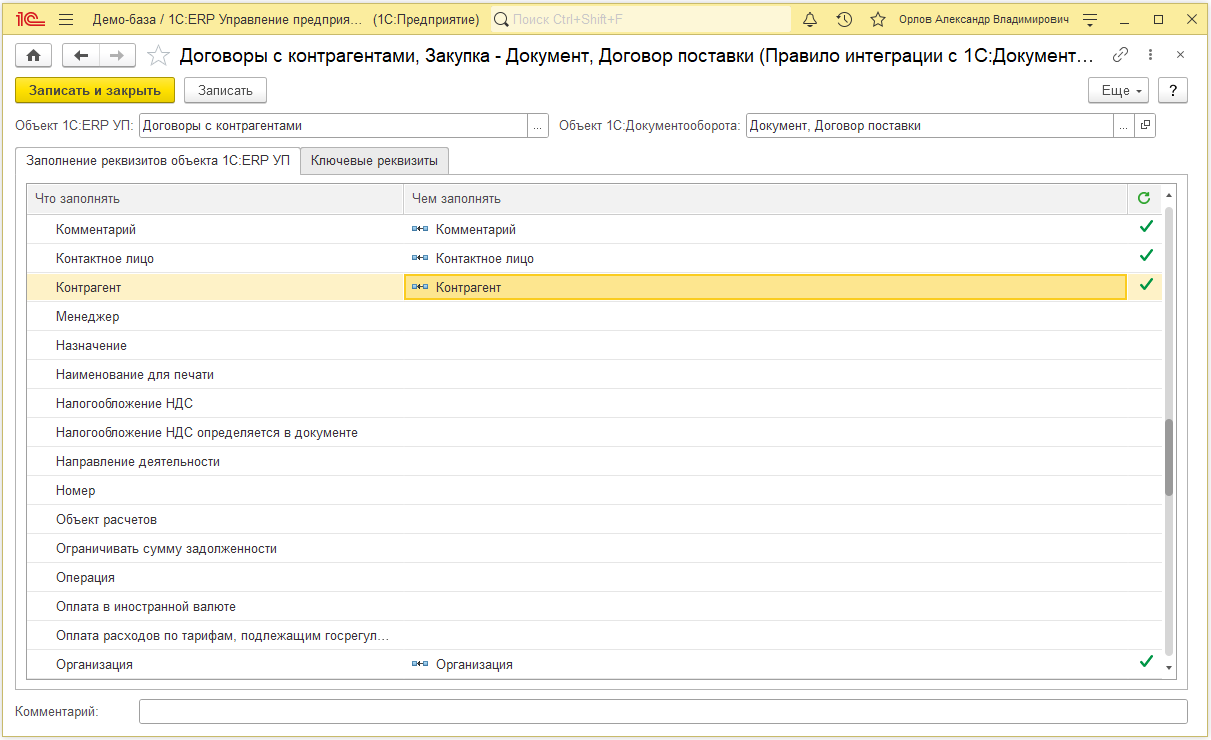1211x740 pixels.
Task: Open the history clock icon
Action: (x=844, y=19)
